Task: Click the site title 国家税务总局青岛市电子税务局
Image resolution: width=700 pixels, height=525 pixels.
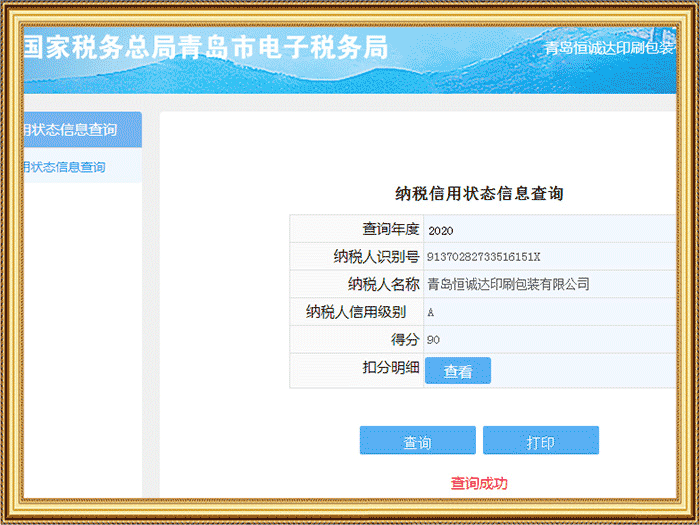Action: click(205, 49)
